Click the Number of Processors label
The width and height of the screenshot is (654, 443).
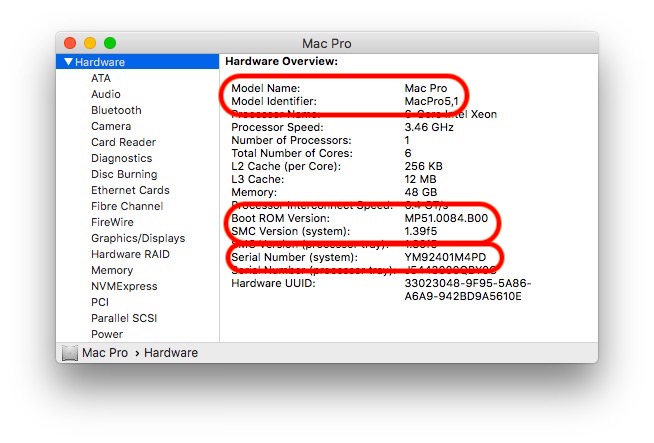point(292,140)
